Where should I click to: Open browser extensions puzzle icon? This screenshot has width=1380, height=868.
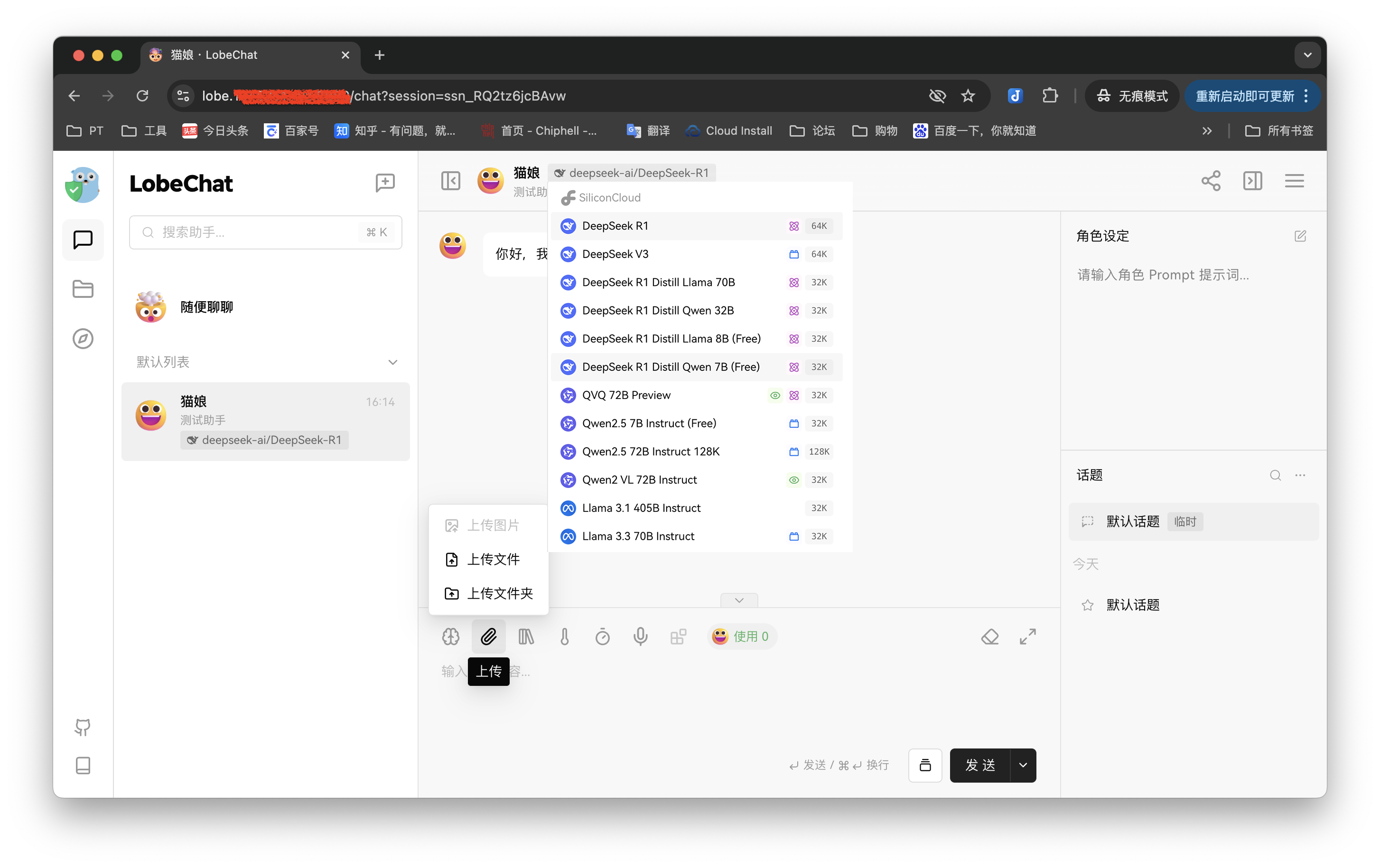(x=1050, y=96)
